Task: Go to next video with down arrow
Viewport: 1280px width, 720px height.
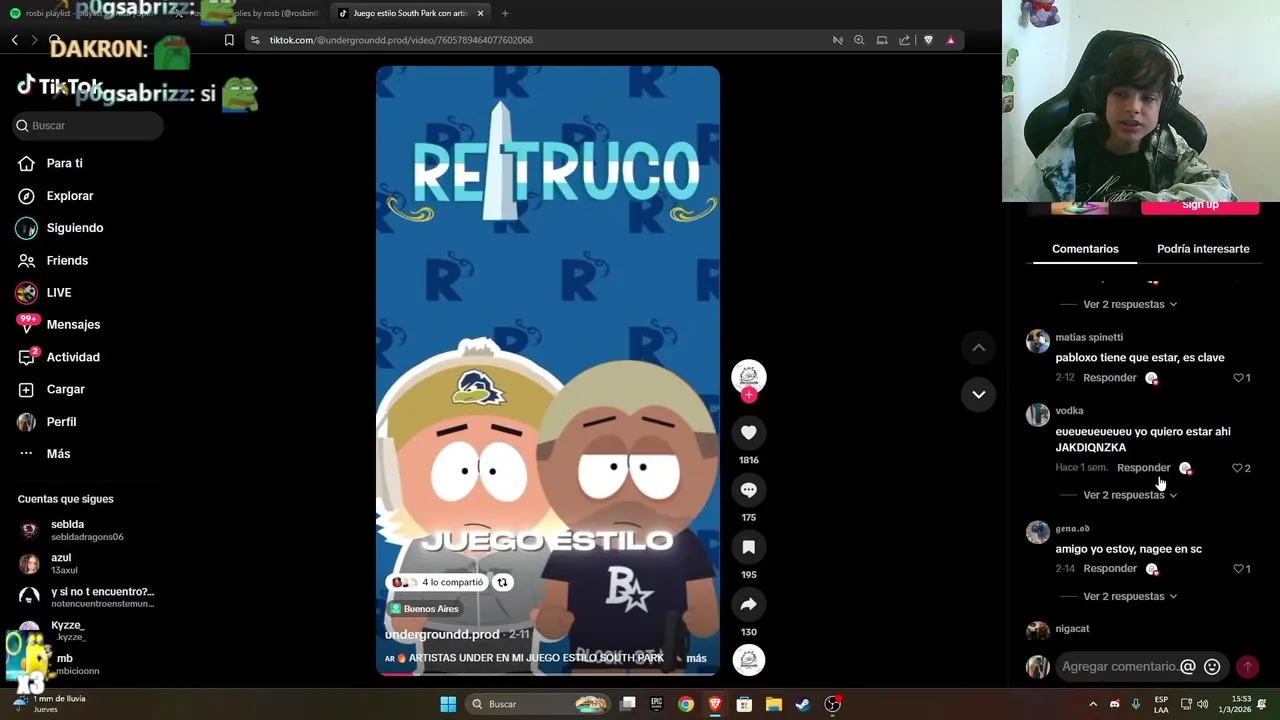Action: coord(979,394)
